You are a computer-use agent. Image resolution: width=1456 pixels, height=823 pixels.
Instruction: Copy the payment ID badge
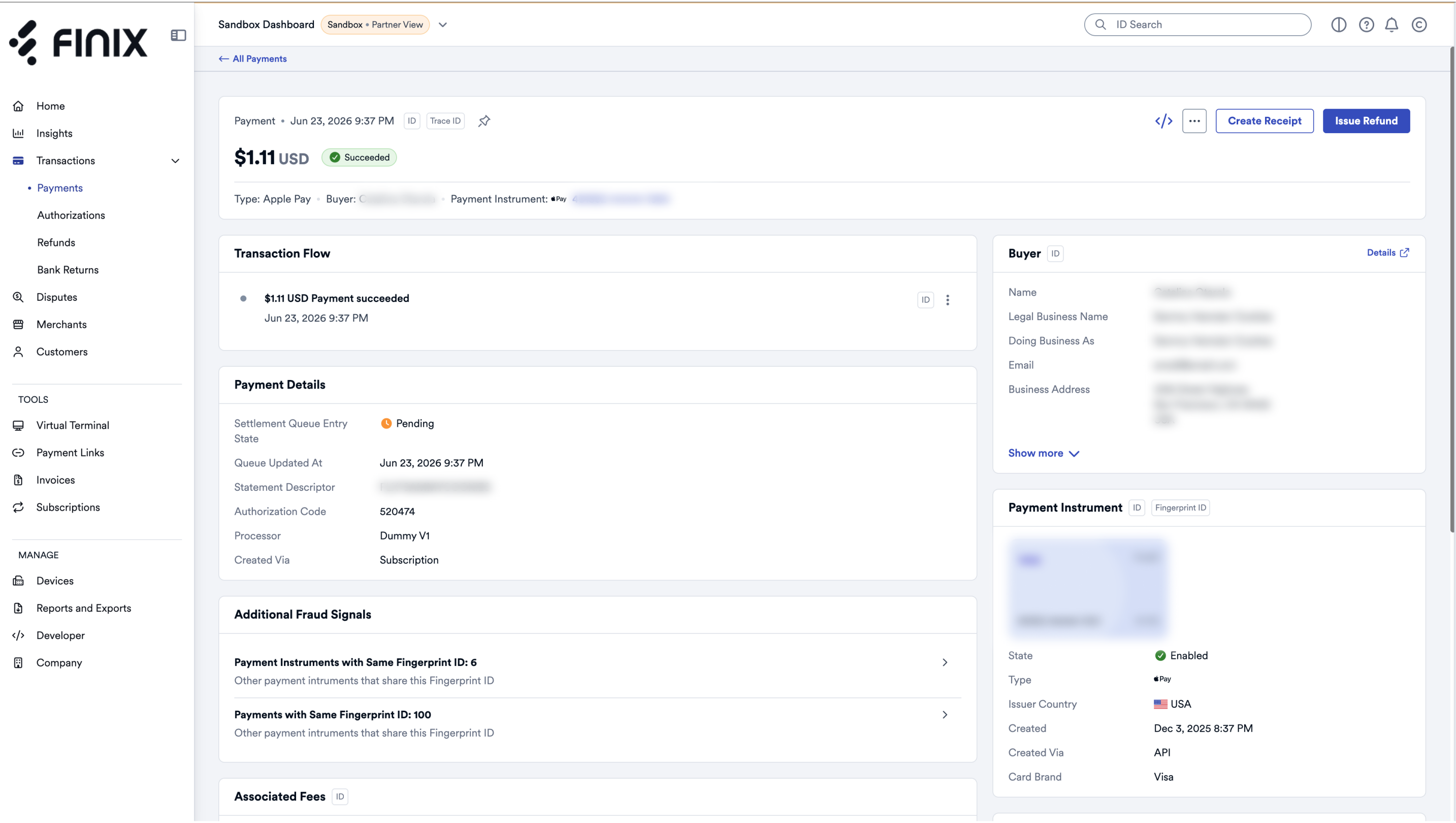click(411, 121)
